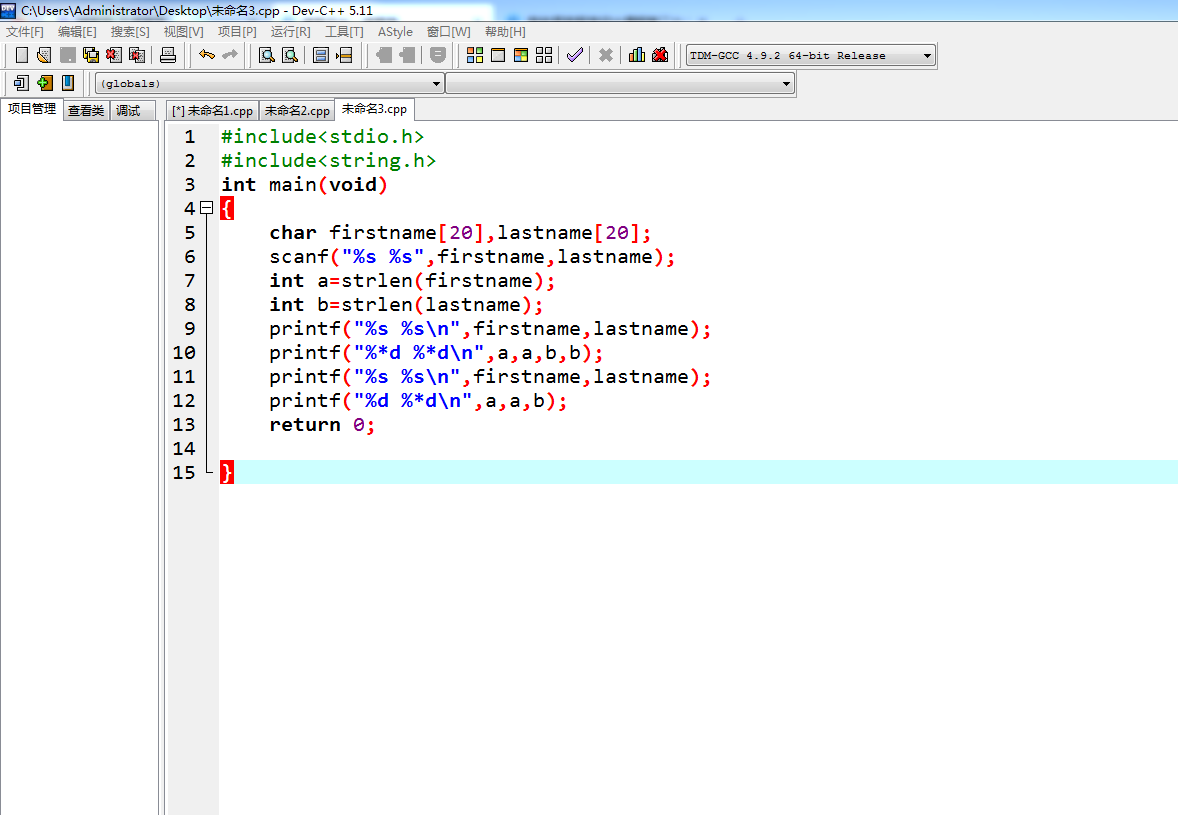
Task: Click the return 0; line
Action: 322,425
